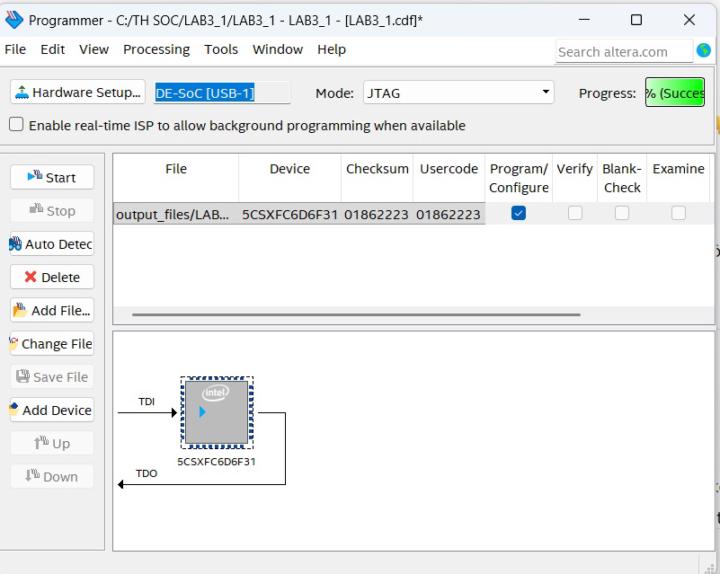The width and height of the screenshot is (720, 574).
Task: Click the Usercode value 01862223
Action: point(448,214)
